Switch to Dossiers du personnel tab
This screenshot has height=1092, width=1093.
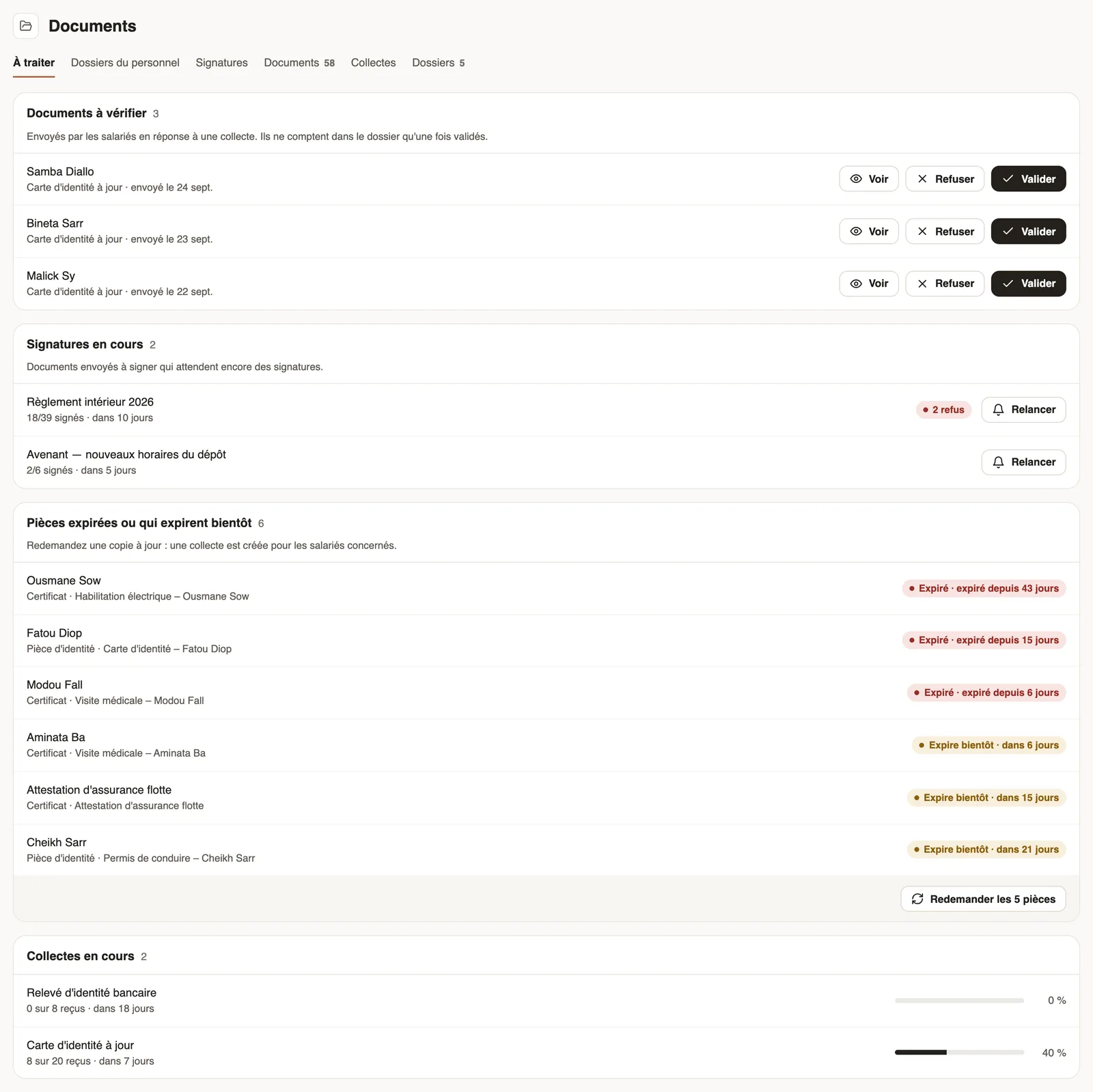coord(125,63)
